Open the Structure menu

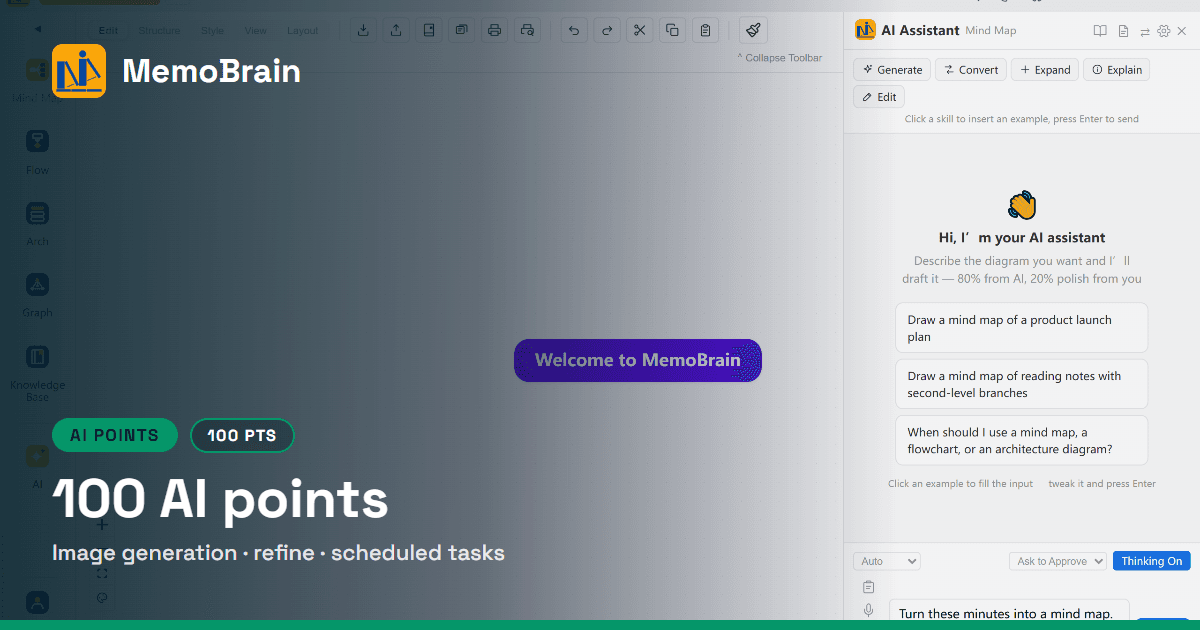pos(160,31)
